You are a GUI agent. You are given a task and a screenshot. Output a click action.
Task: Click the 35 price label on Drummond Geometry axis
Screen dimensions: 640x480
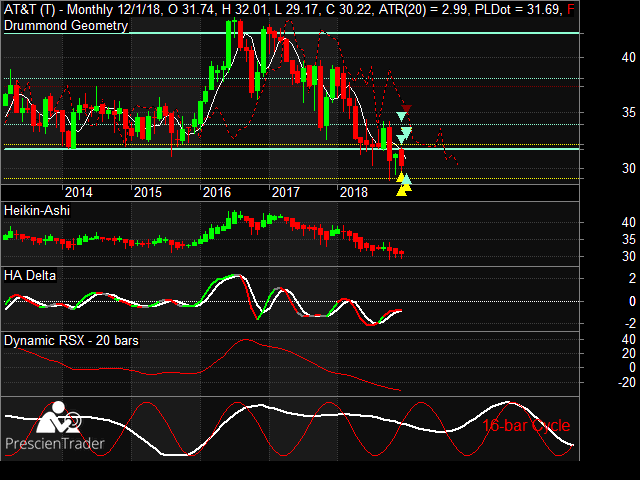tap(629, 113)
